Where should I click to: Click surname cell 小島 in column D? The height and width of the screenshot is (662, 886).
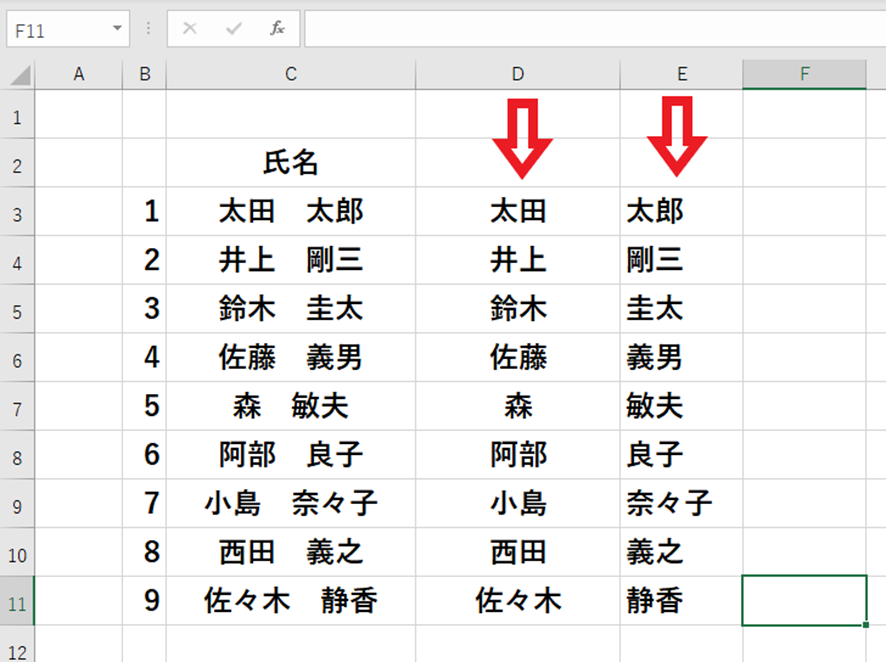point(518,503)
